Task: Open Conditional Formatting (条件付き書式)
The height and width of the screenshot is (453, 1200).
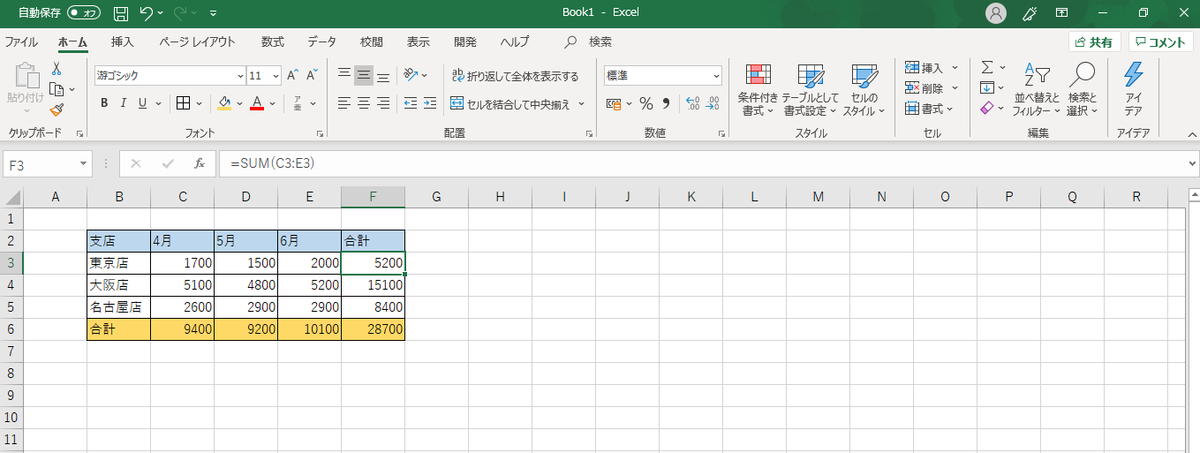Action: tap(758, 89)
